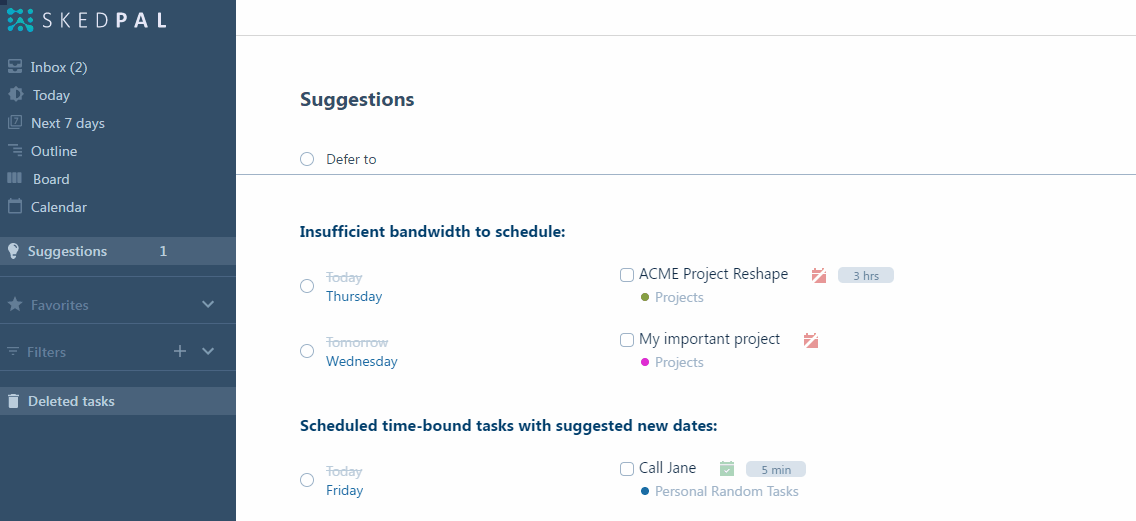The image size is (1136, 521).
Task: Click the Suggestions lightbulb icon
Action: pyautogui.click(x=13, y=251)
